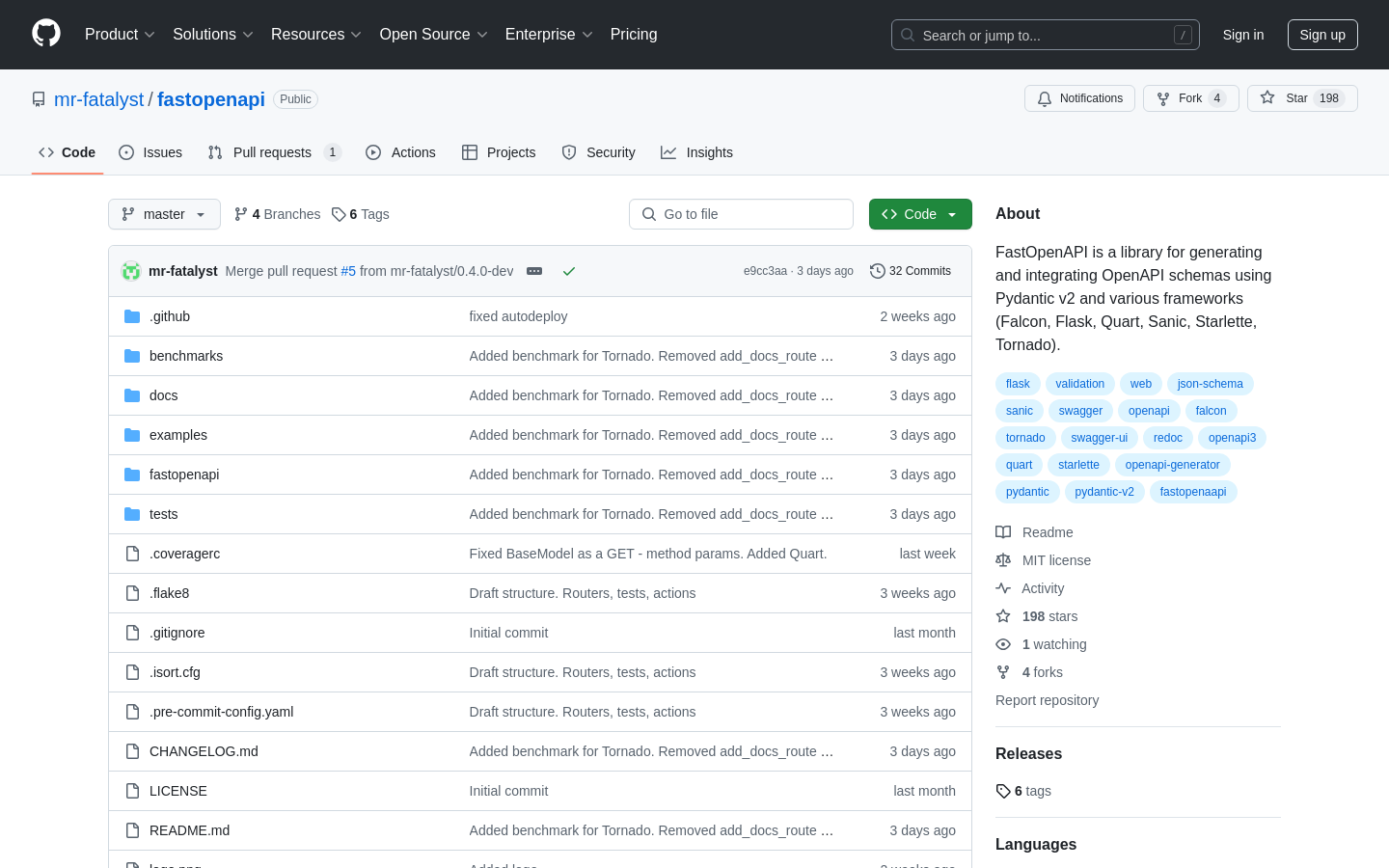Click the examples folder icon
Viewport: 1389px width, 868px height.
click(132, 435)
